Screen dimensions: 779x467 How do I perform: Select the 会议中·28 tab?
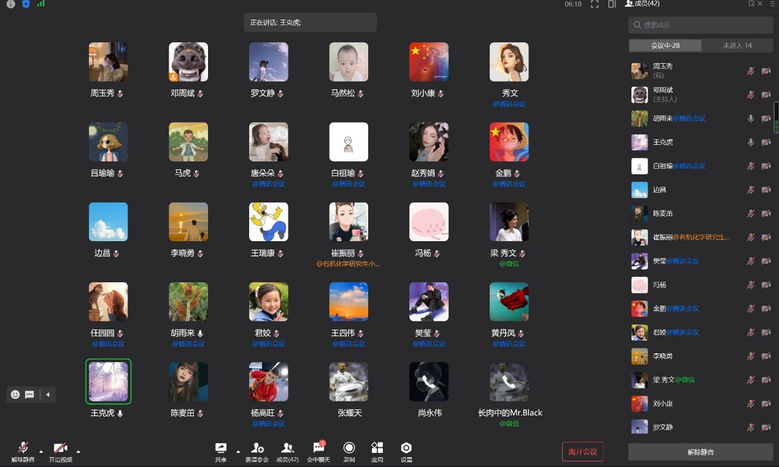tap(665, 45)
